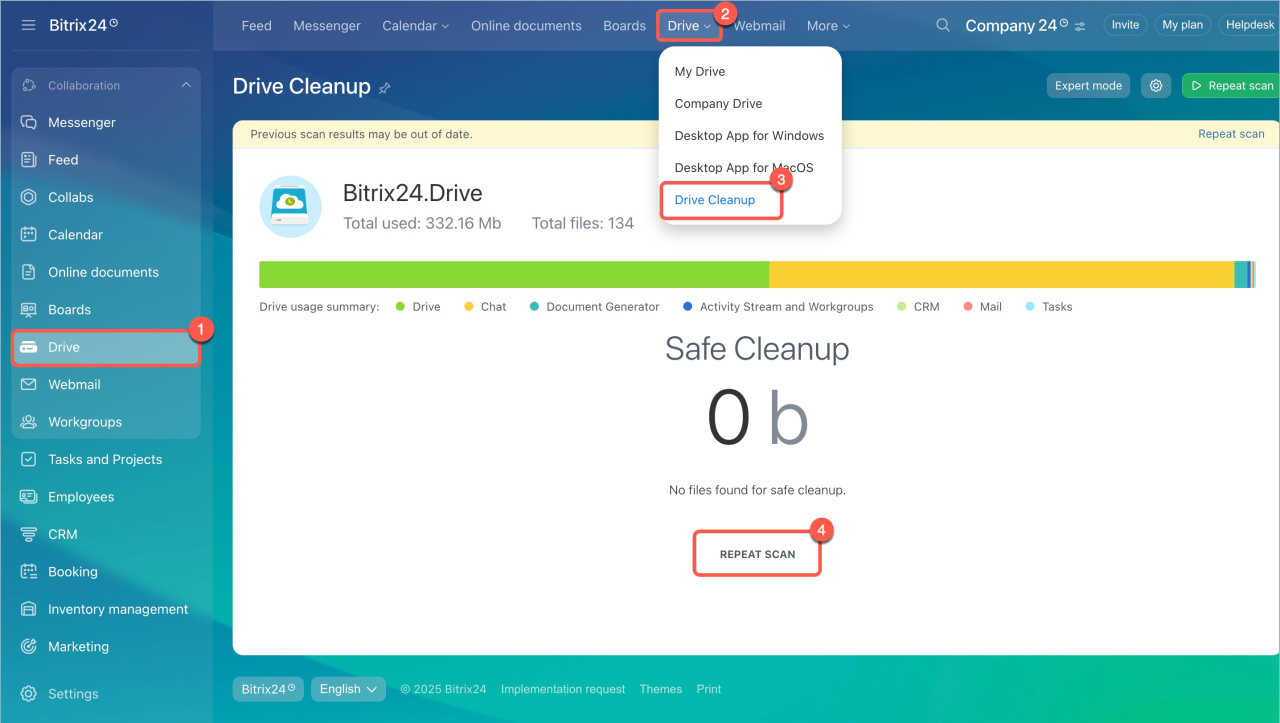Open the Settings gear in sidebar

(29, 694)
